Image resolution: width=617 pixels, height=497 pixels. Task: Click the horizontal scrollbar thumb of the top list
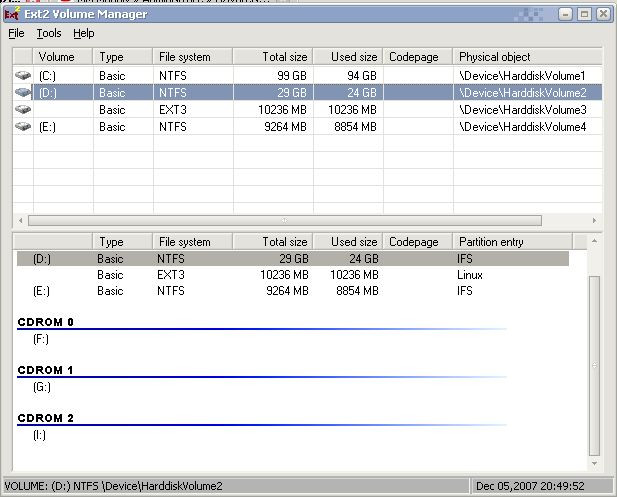[285, 220]
